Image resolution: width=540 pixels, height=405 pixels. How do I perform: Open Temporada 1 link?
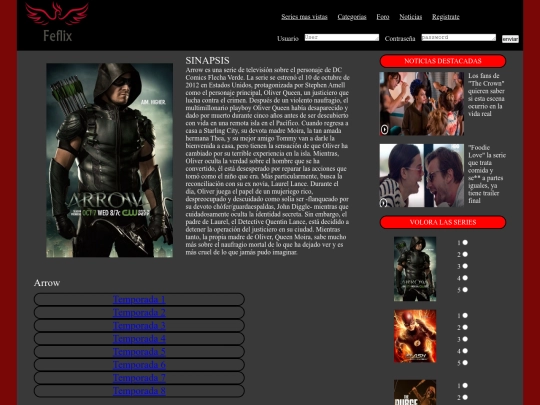tap(139, 299)
